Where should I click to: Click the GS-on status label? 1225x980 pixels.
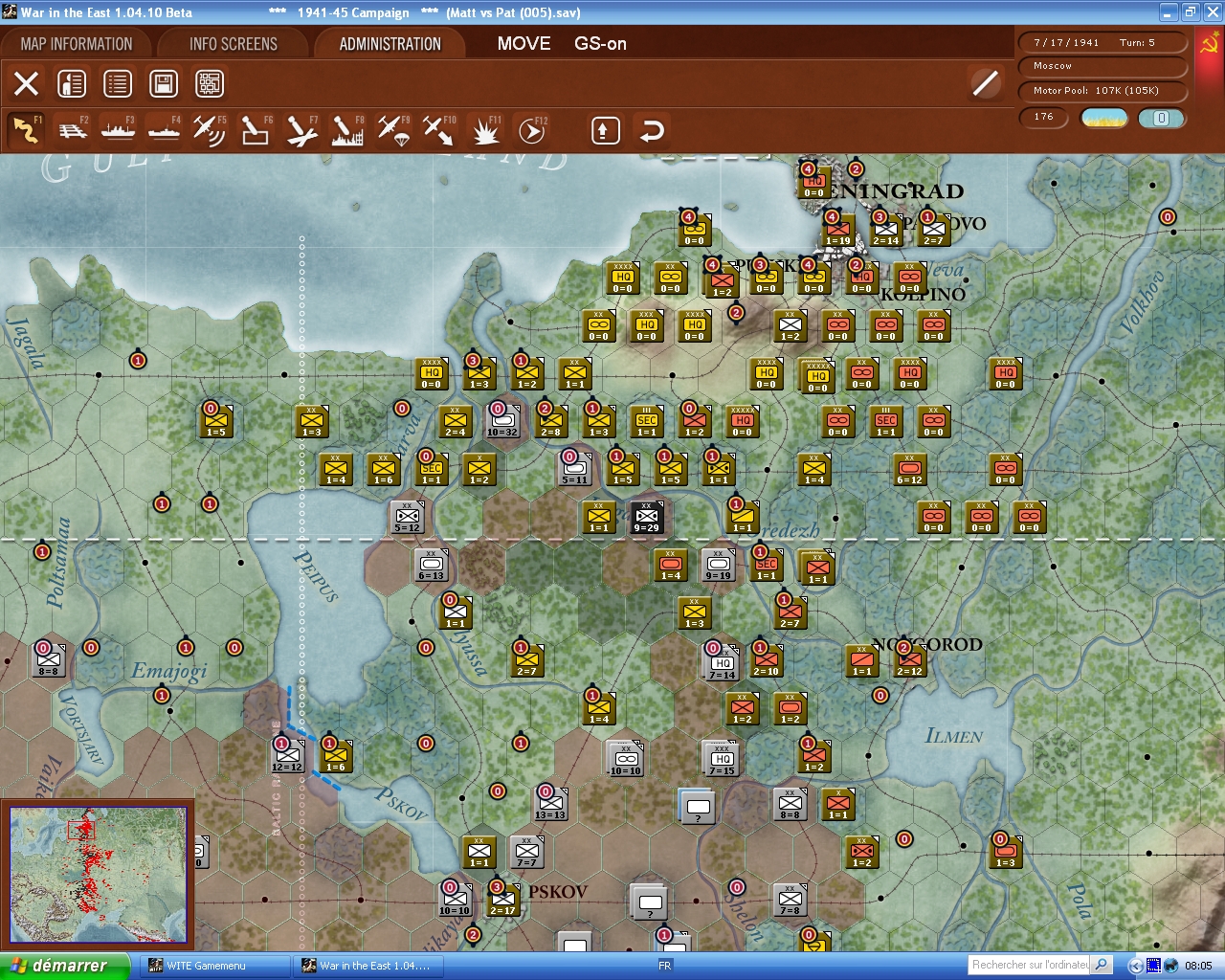tap(600, 43)
